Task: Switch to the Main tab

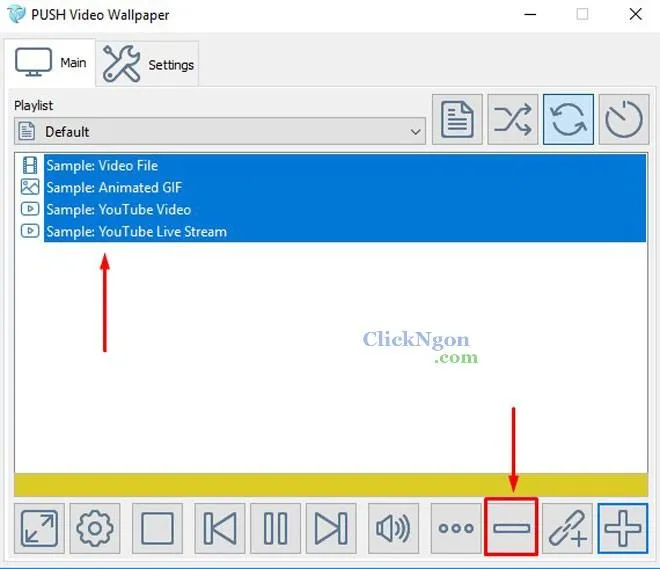Action: pos(51,63)
